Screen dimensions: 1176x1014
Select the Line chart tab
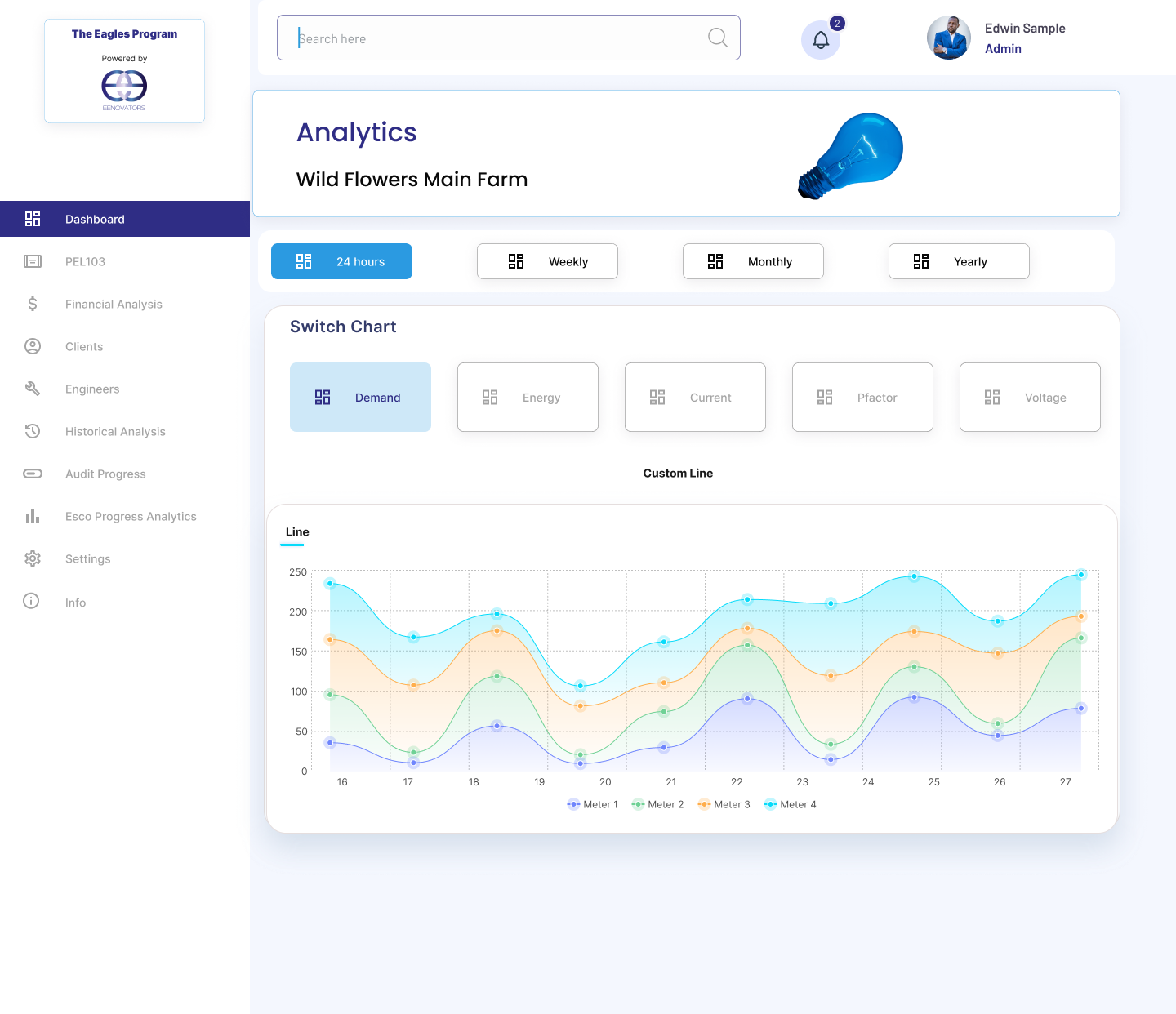297,532
